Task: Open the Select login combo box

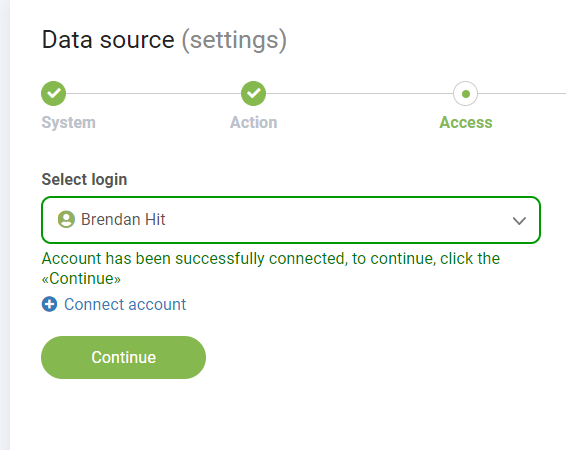Action: click(x=291, y=220)
